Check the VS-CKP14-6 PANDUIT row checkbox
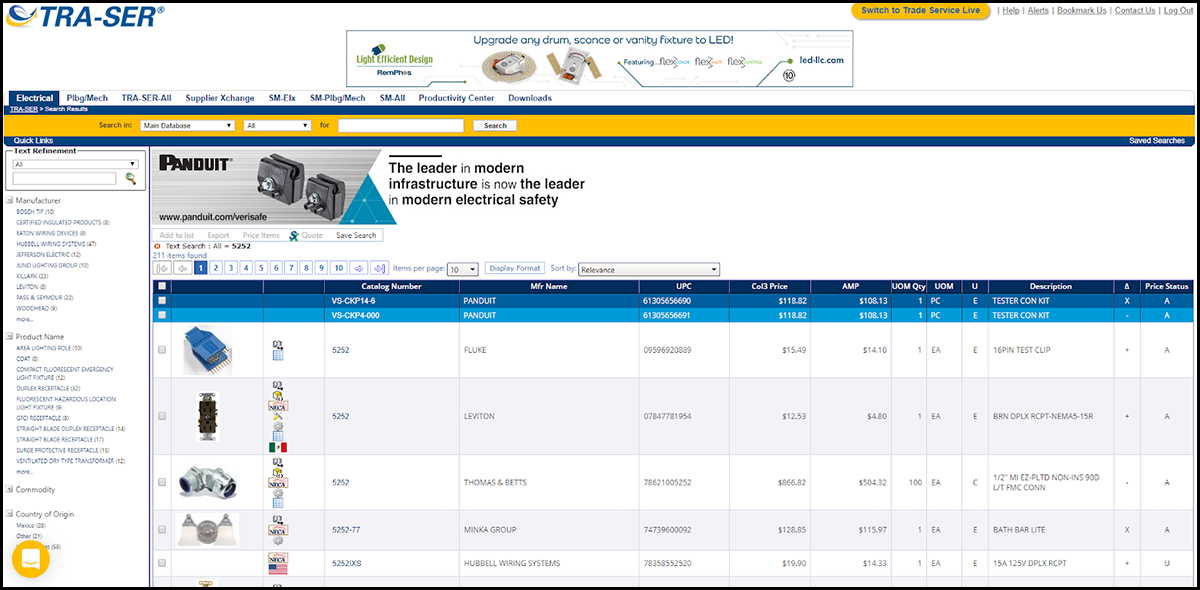The width and height of the screenshot is (1200, 590). pyautogui.click(x=162, y=300)
